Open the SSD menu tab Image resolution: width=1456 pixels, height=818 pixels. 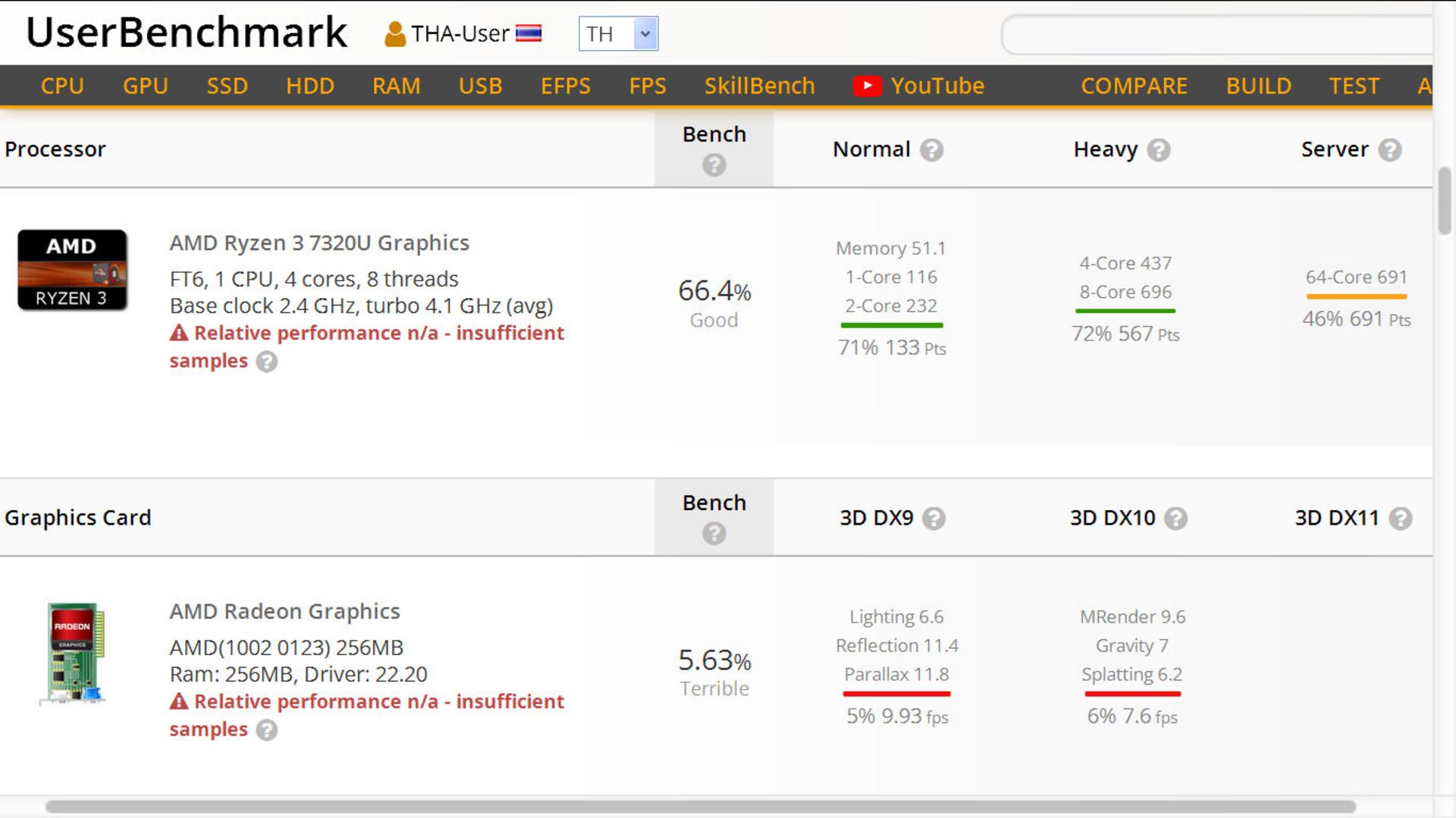click(x=227, y=86)
